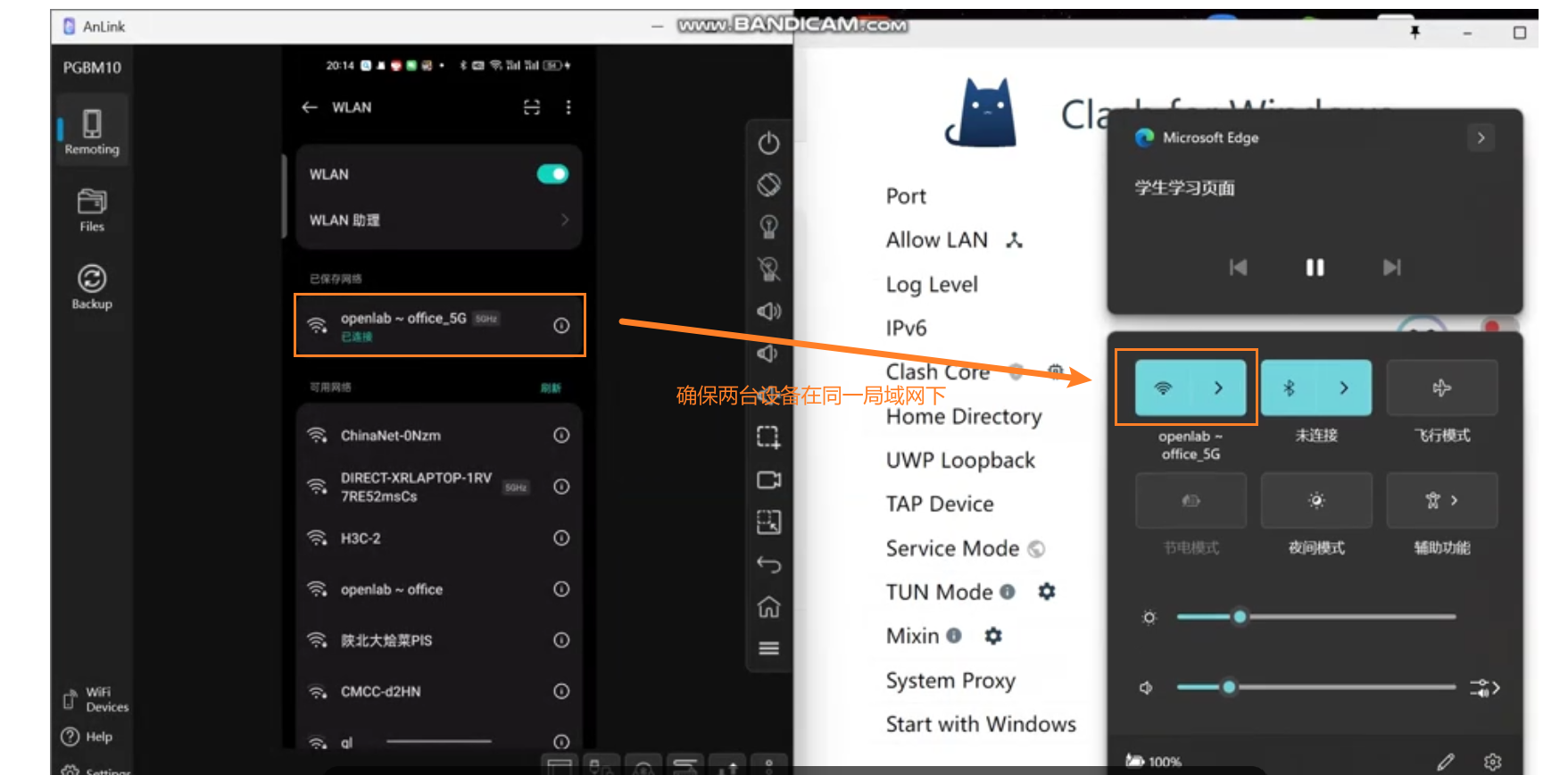Toggle airplane mode 飞行模式

[x=1442, y=388]
